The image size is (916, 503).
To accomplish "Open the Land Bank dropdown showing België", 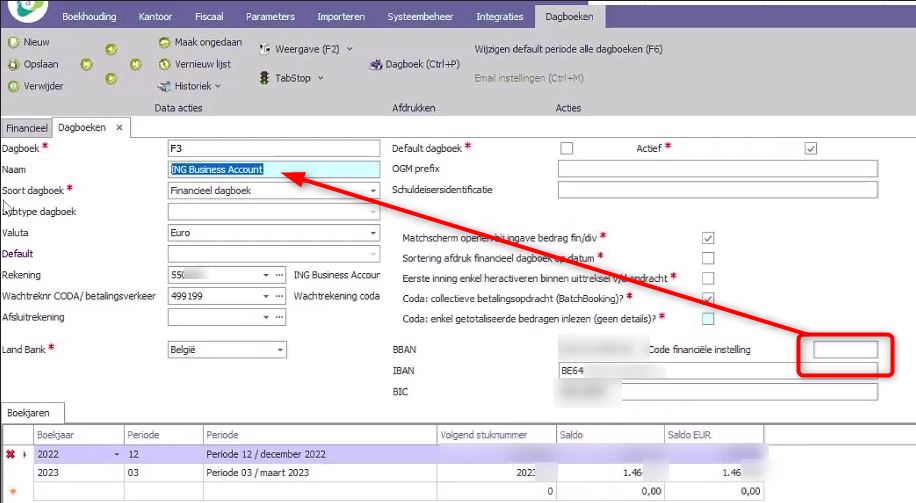I will [280, 349].
